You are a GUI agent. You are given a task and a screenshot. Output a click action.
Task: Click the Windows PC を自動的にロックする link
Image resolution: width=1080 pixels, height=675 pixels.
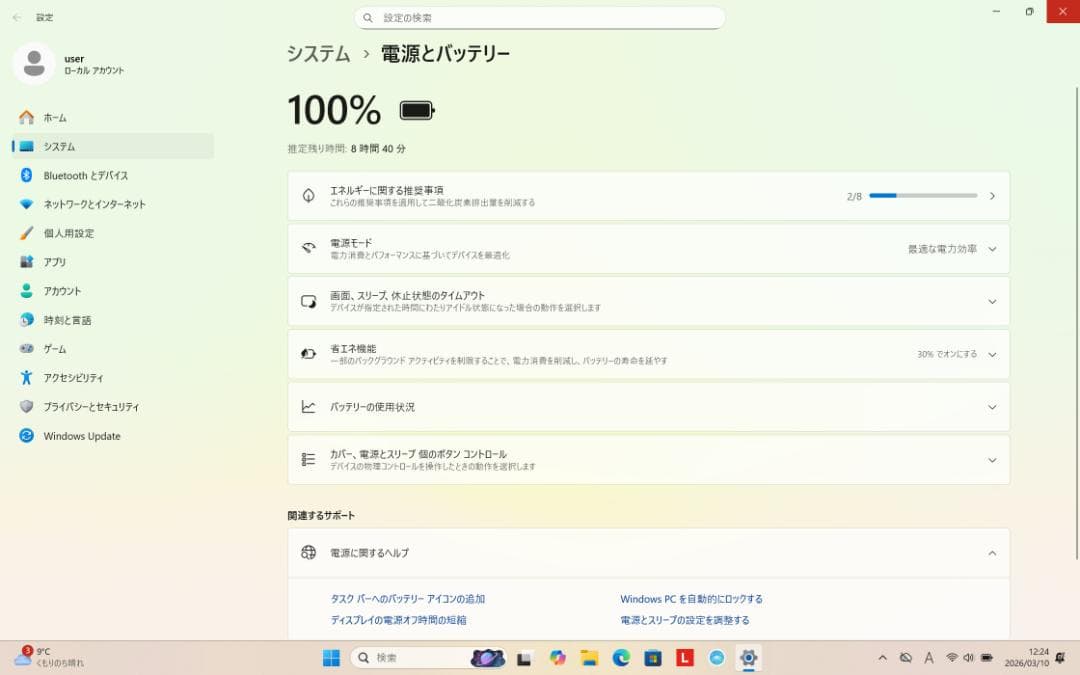pos(690,598)
